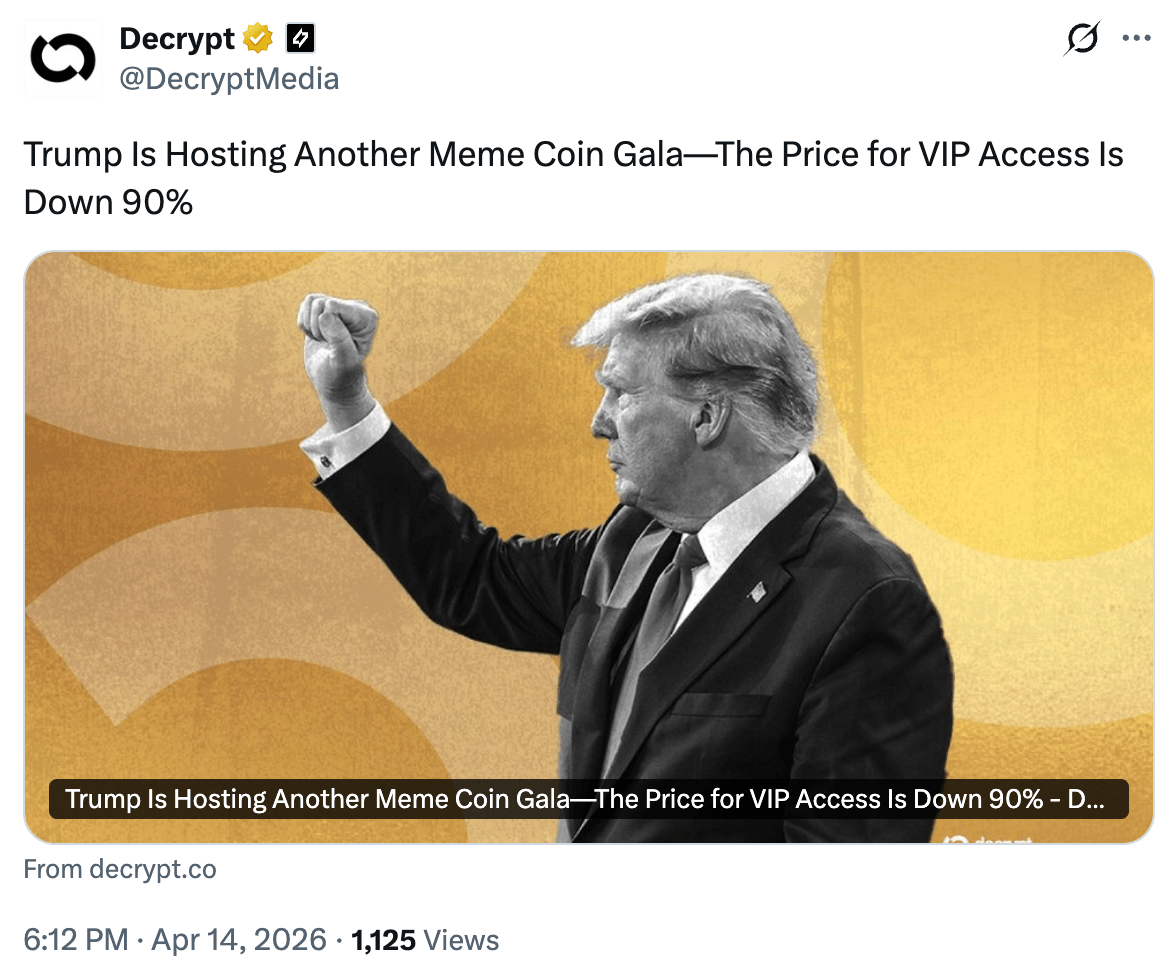This screenshot has width=1176, height=980.
Task: Open the article preview image card
Action: pyautogui.click(x=588, y=500)
